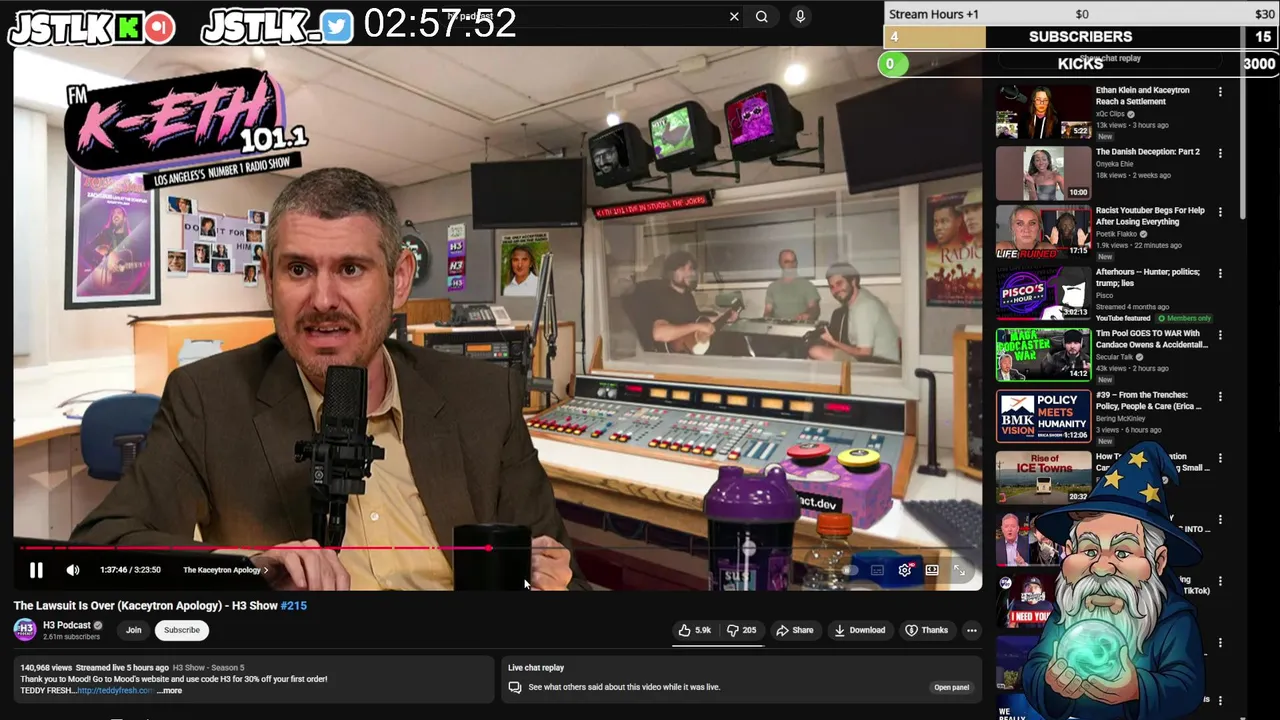Send a Thanks to the creator
Image resolution: width=1280 pixels, height=720 pixels.
tap(926, 630)
